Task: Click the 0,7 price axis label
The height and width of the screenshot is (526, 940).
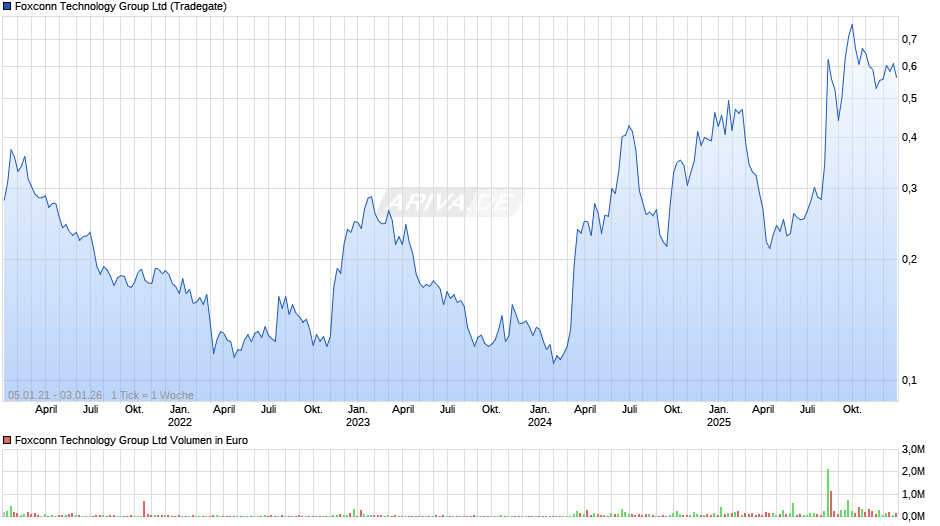Action: [909, 40]
